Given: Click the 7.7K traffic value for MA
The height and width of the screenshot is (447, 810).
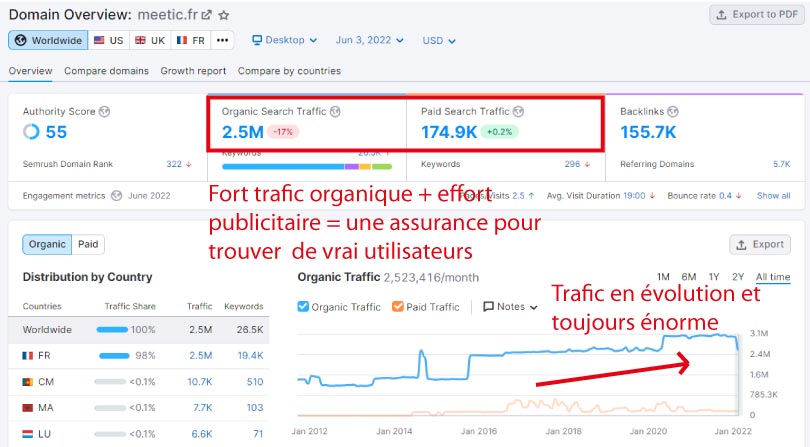Looking at the screenshot, I should coord(202,408).
